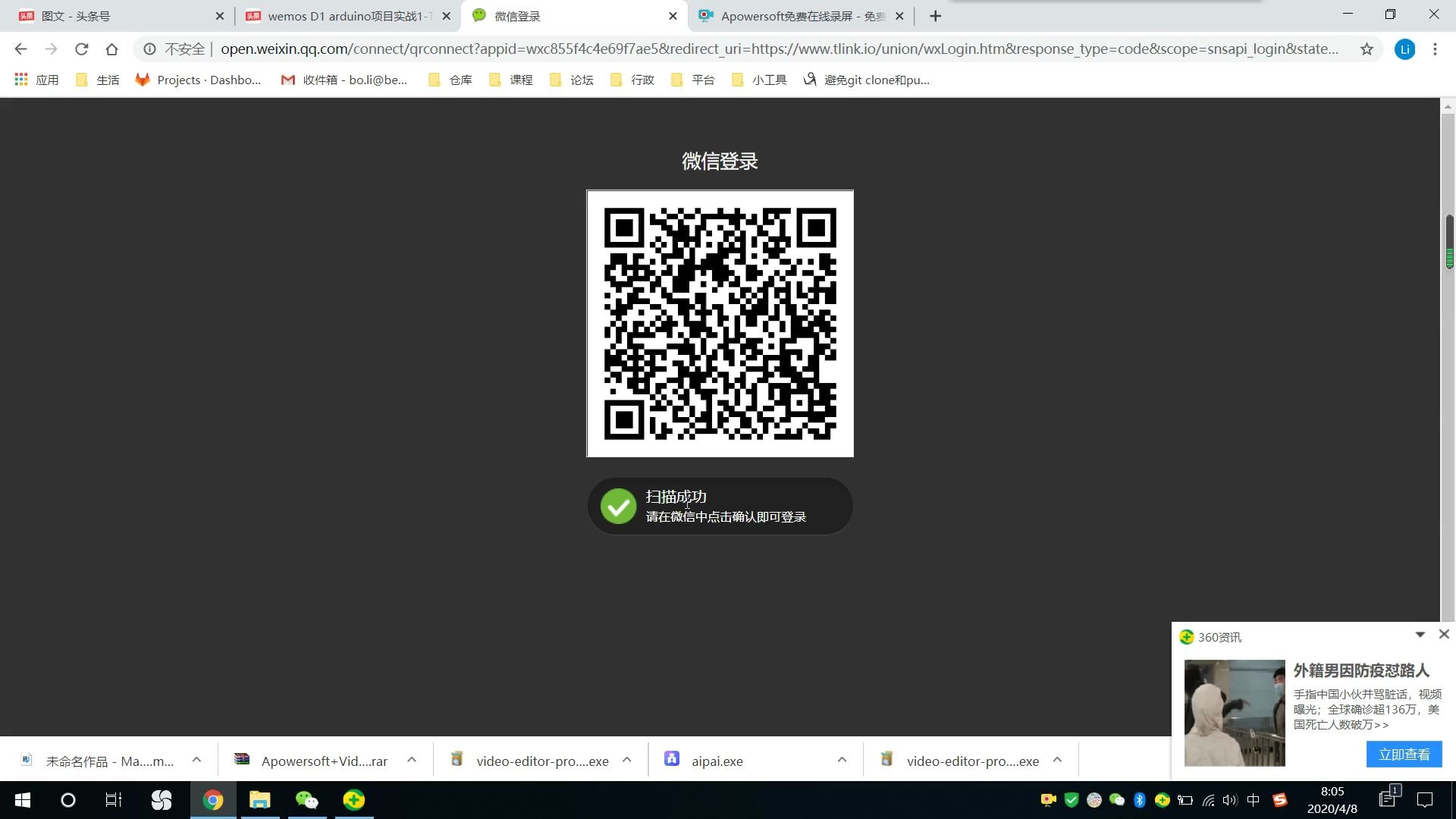Open the Chrome three-dot menu
The height and width of the screenshot is (819, 1456).
(1435, 49)
